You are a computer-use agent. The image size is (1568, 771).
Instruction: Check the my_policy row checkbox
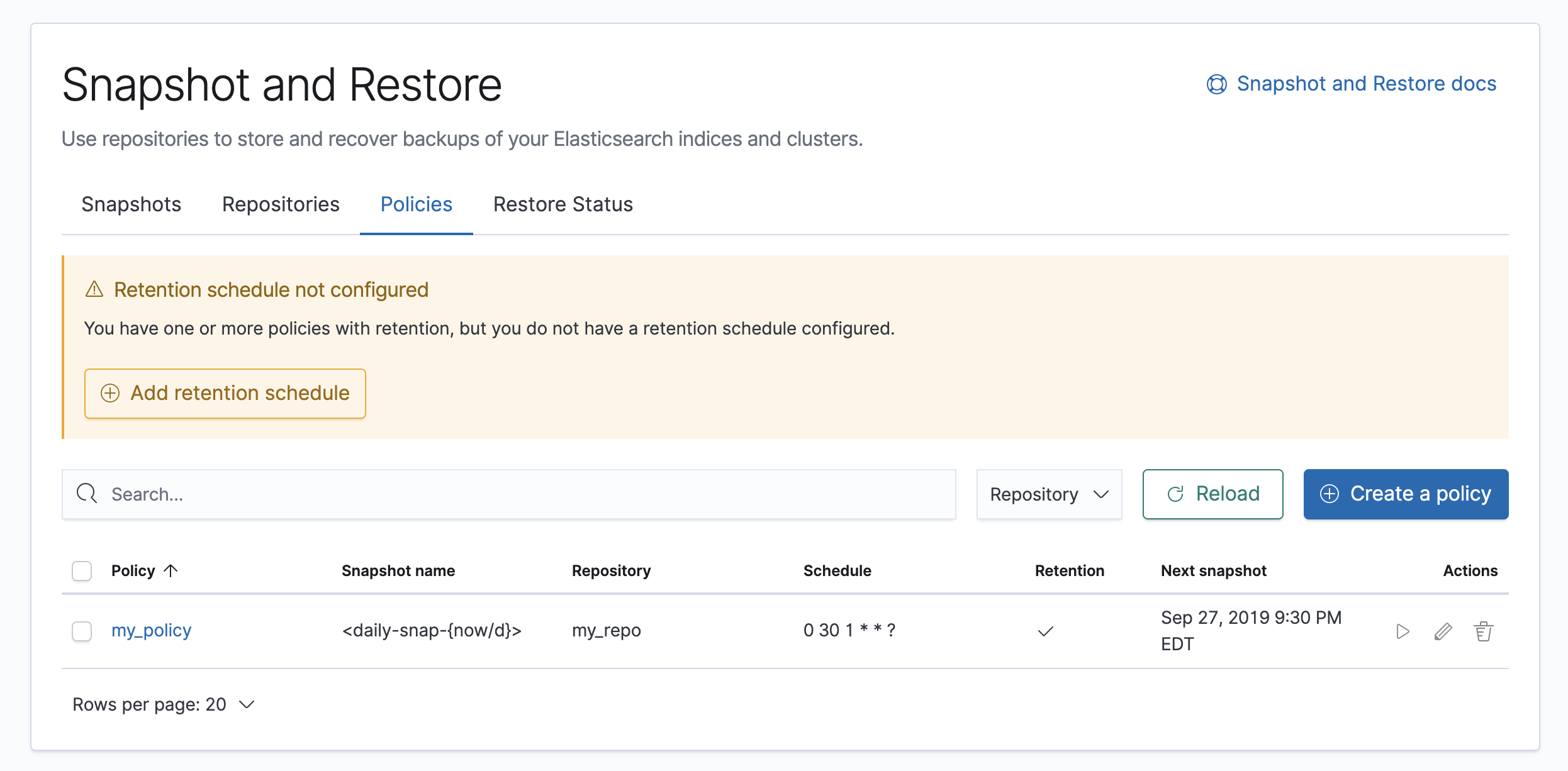pos(82,631)
